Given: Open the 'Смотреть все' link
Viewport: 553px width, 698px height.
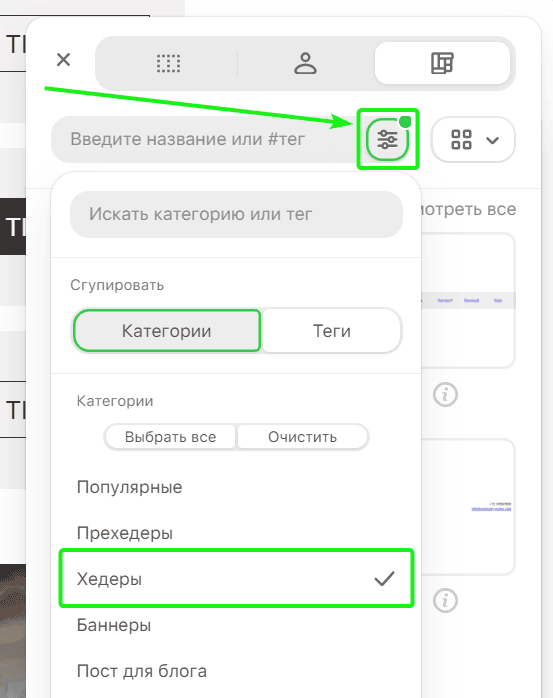Looking at the screenshot, I should [468, 209].
